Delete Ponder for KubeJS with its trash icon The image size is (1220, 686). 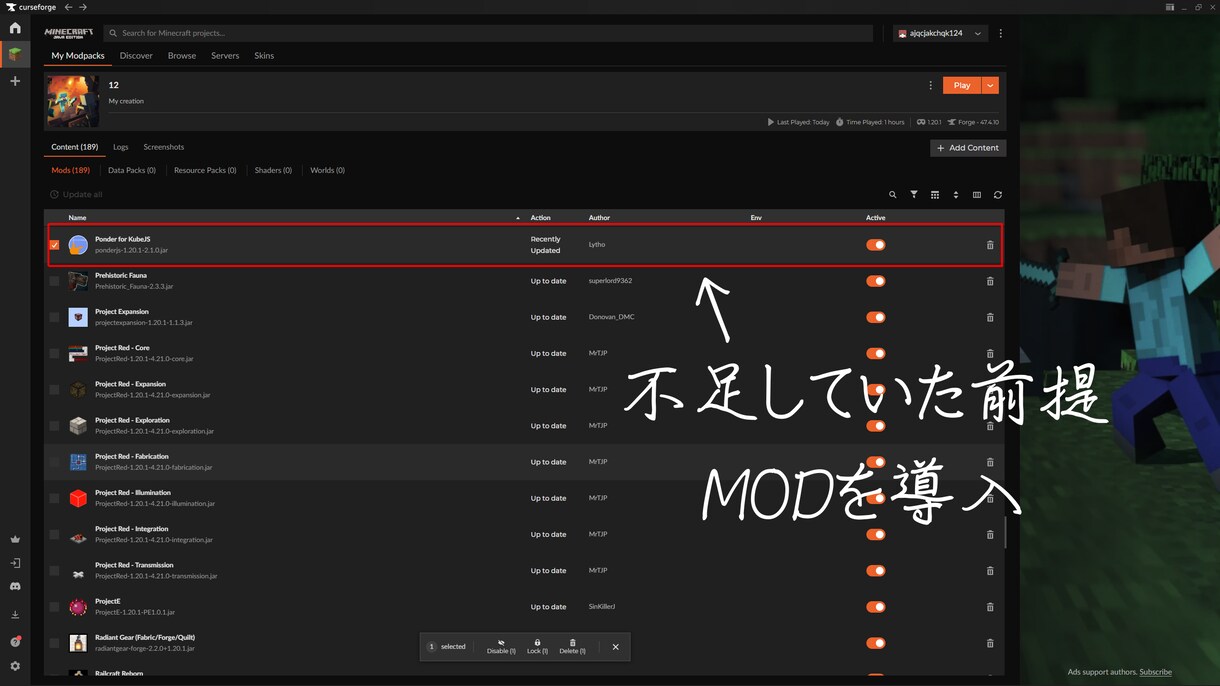(x=990, y=245)
